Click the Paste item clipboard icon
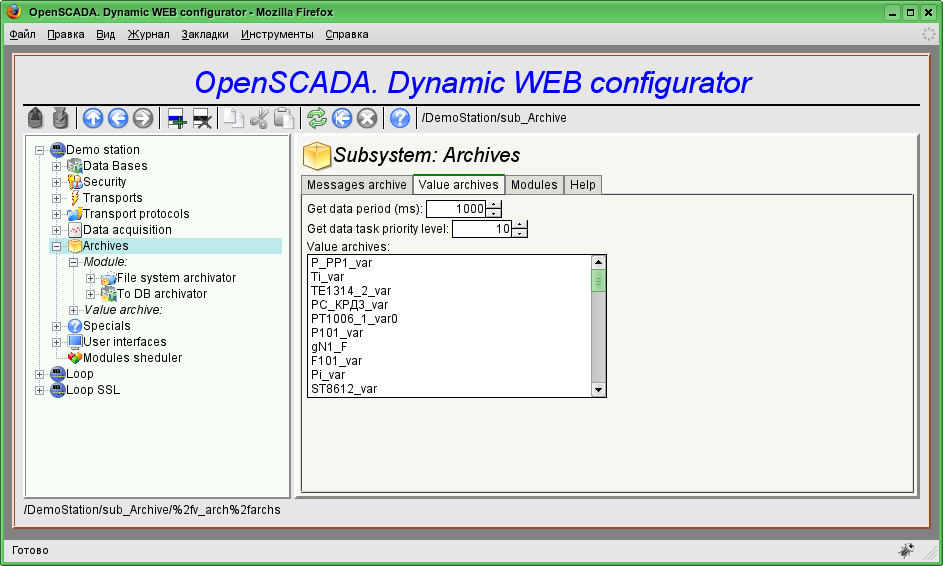The width and height of the screenshot is (943, 566). tap(283, 118)
